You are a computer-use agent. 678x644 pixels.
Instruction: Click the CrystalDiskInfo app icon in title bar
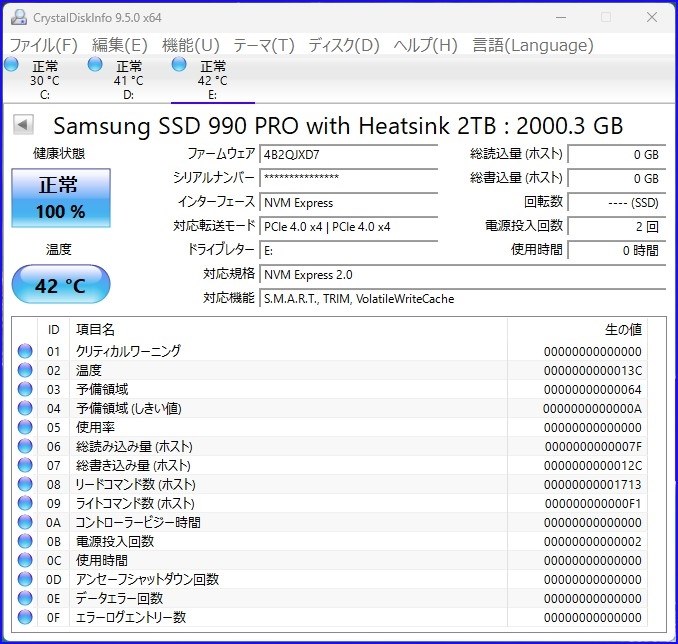(19, 17)
